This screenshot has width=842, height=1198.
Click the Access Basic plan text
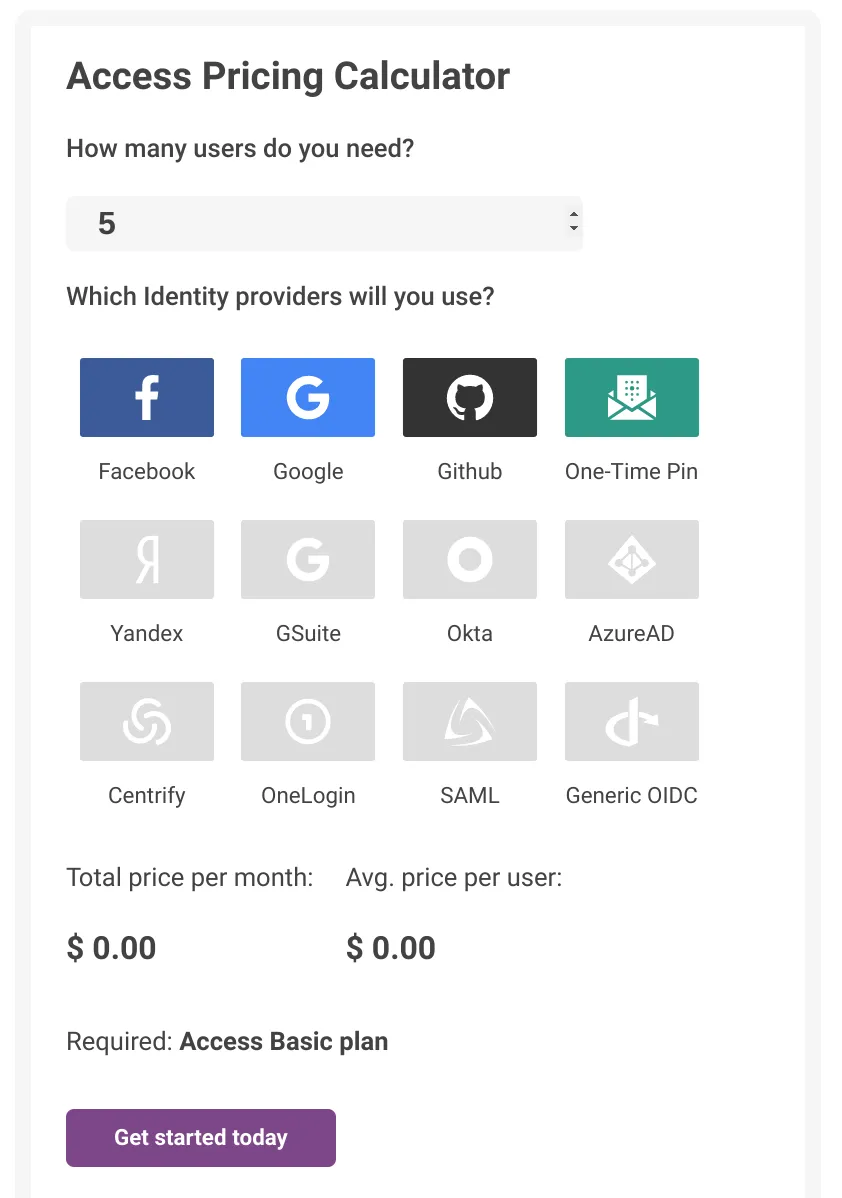283,1041
